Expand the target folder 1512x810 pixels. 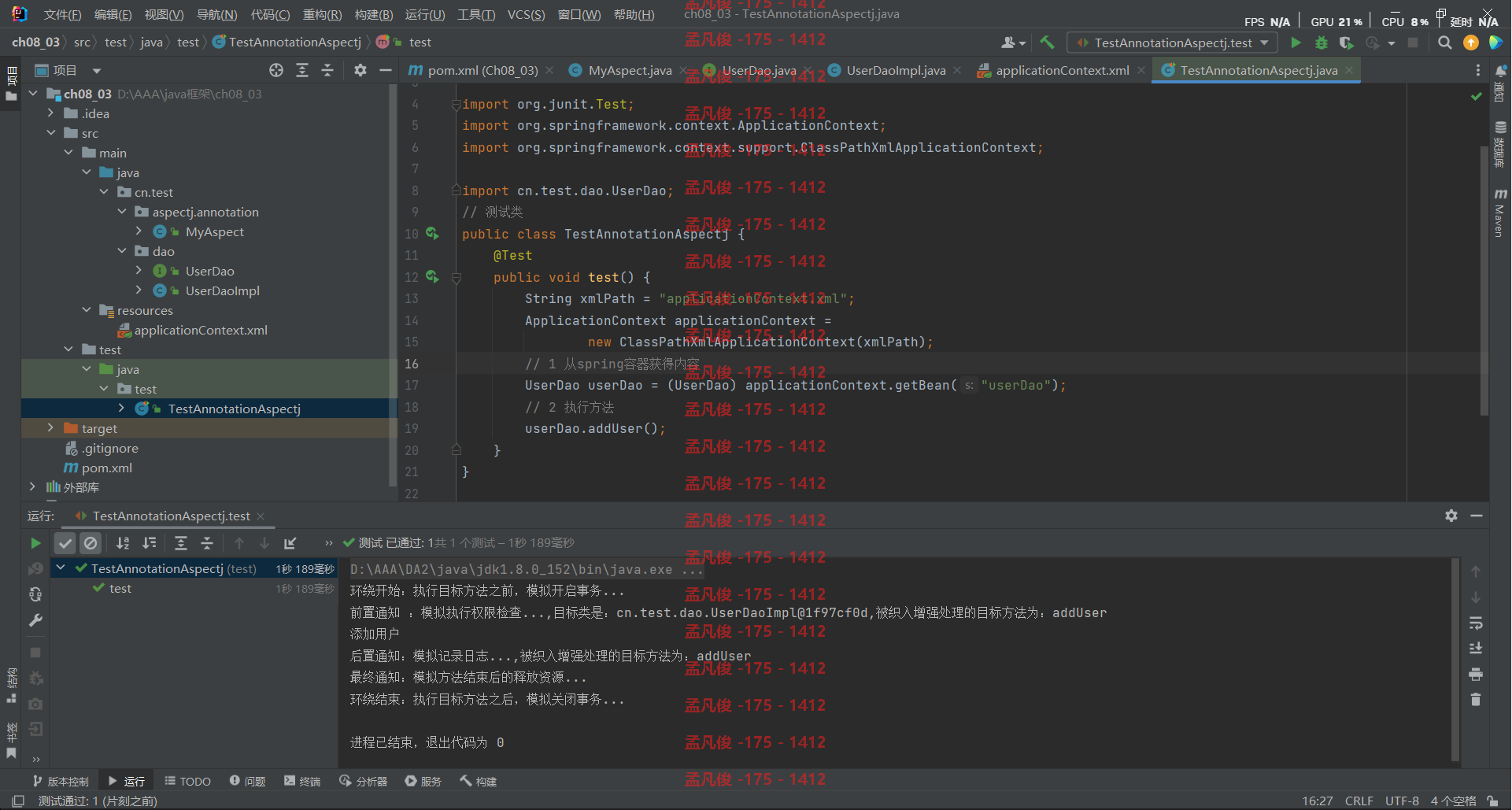pyautogui.click(x=50, y=428)
